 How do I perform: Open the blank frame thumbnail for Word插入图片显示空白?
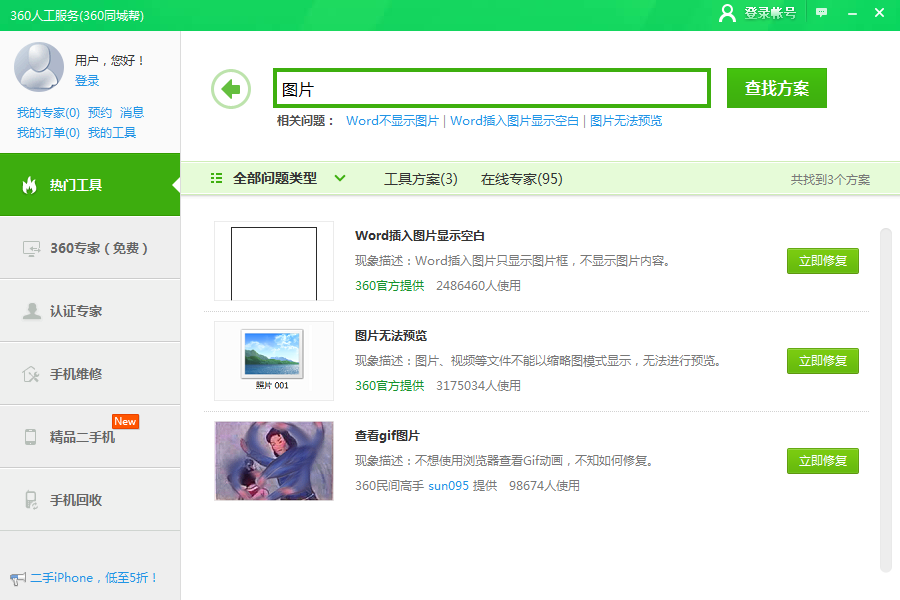274,261
